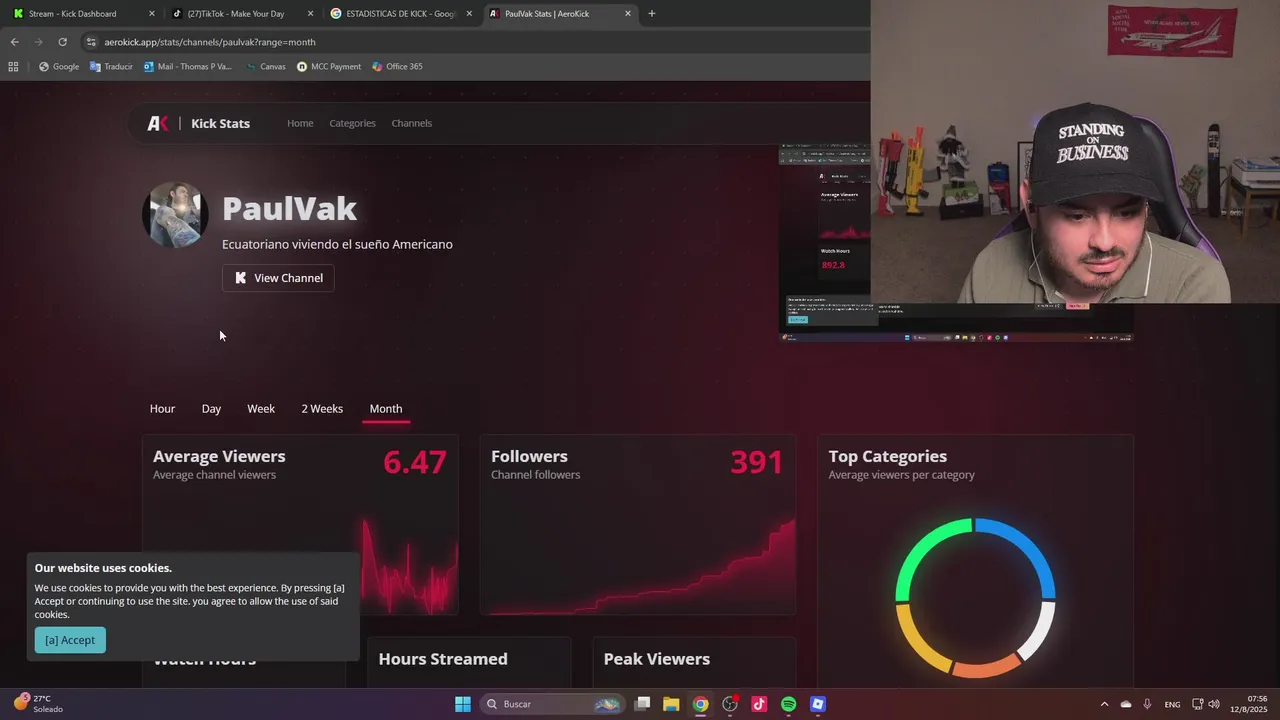Open the Google bookmark

click(59, 67)
